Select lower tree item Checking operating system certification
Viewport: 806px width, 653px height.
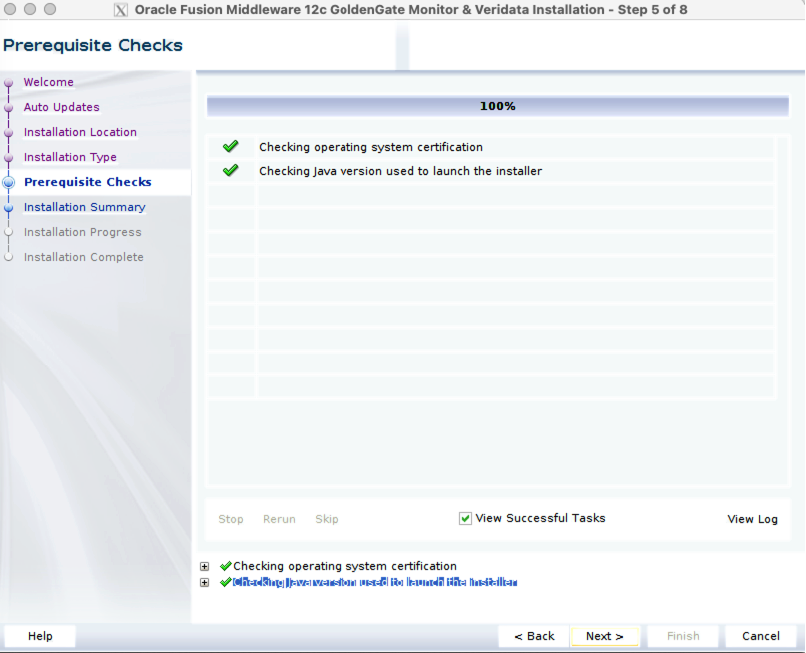tap(345, 566)
